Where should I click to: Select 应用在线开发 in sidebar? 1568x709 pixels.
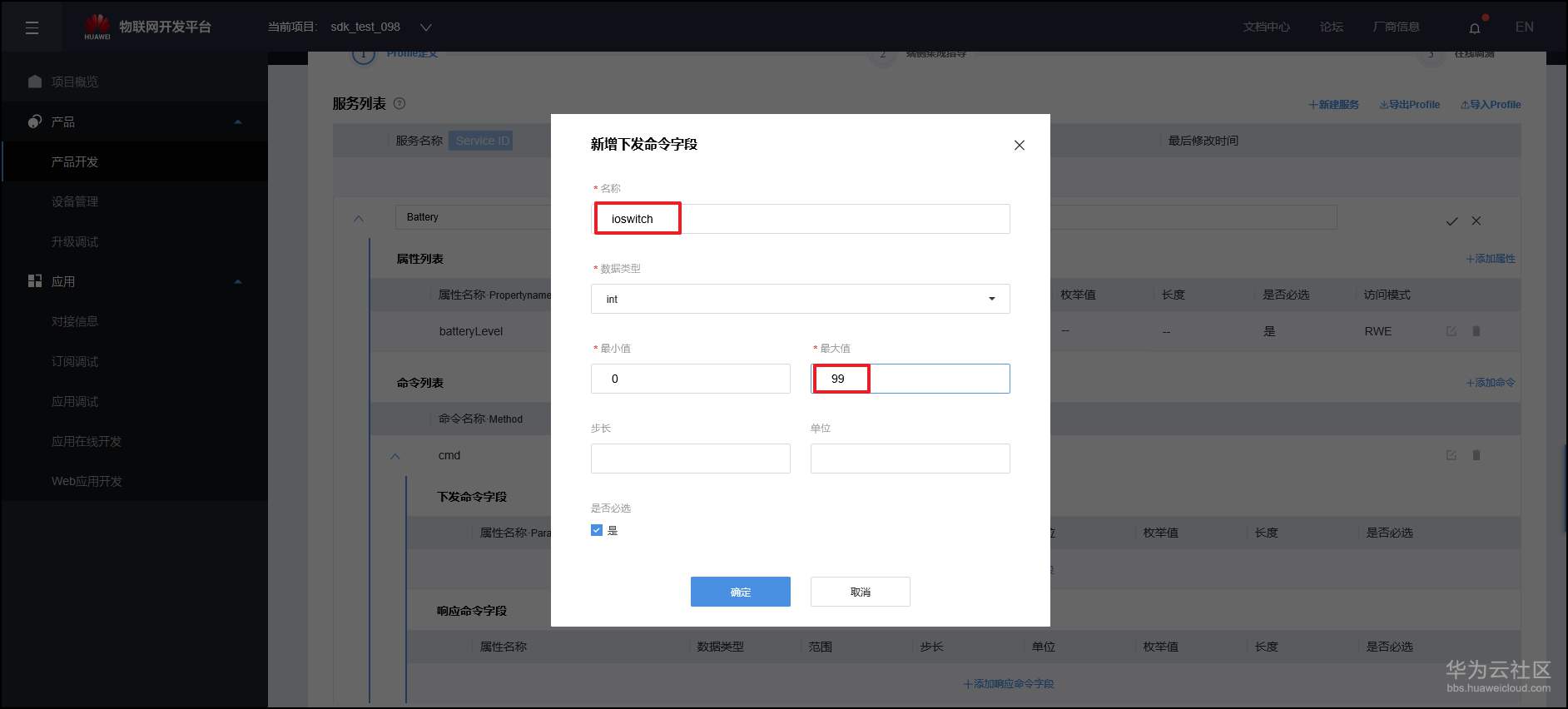coord(87,441)
